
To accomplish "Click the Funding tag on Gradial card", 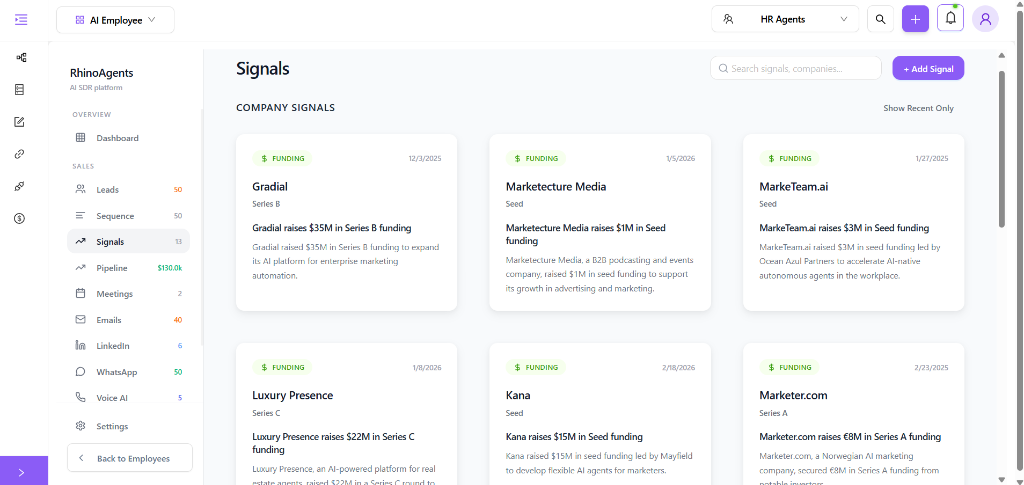I will click(282, 159).
